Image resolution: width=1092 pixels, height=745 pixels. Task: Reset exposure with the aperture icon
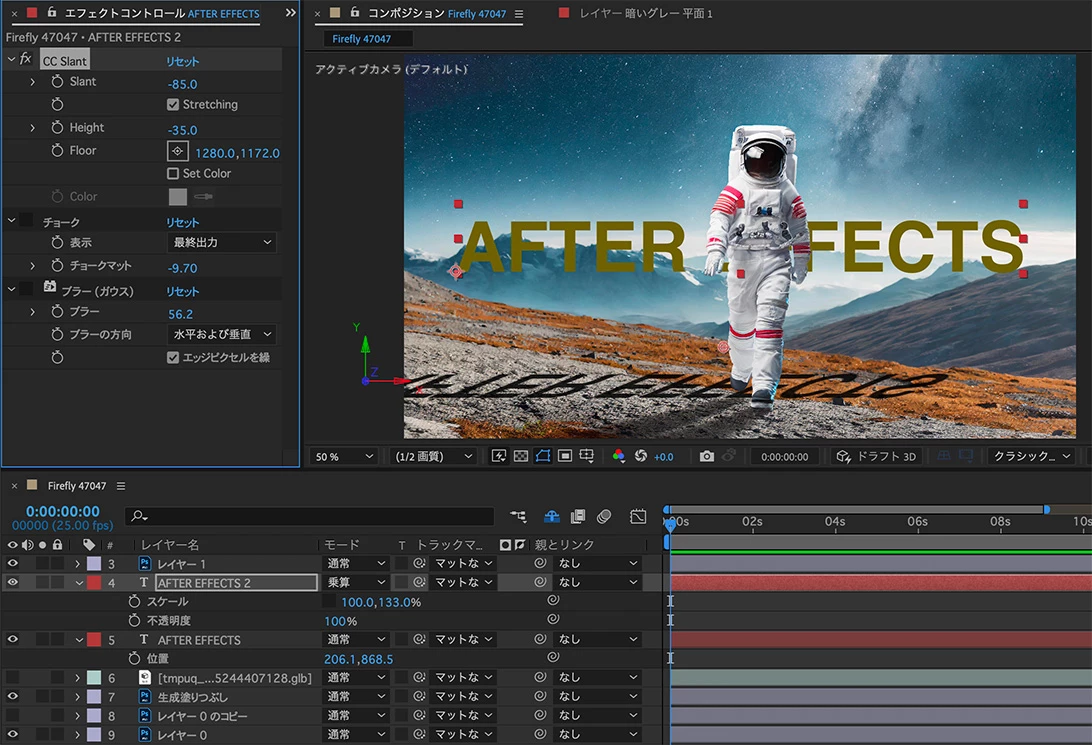pos(641,456)
